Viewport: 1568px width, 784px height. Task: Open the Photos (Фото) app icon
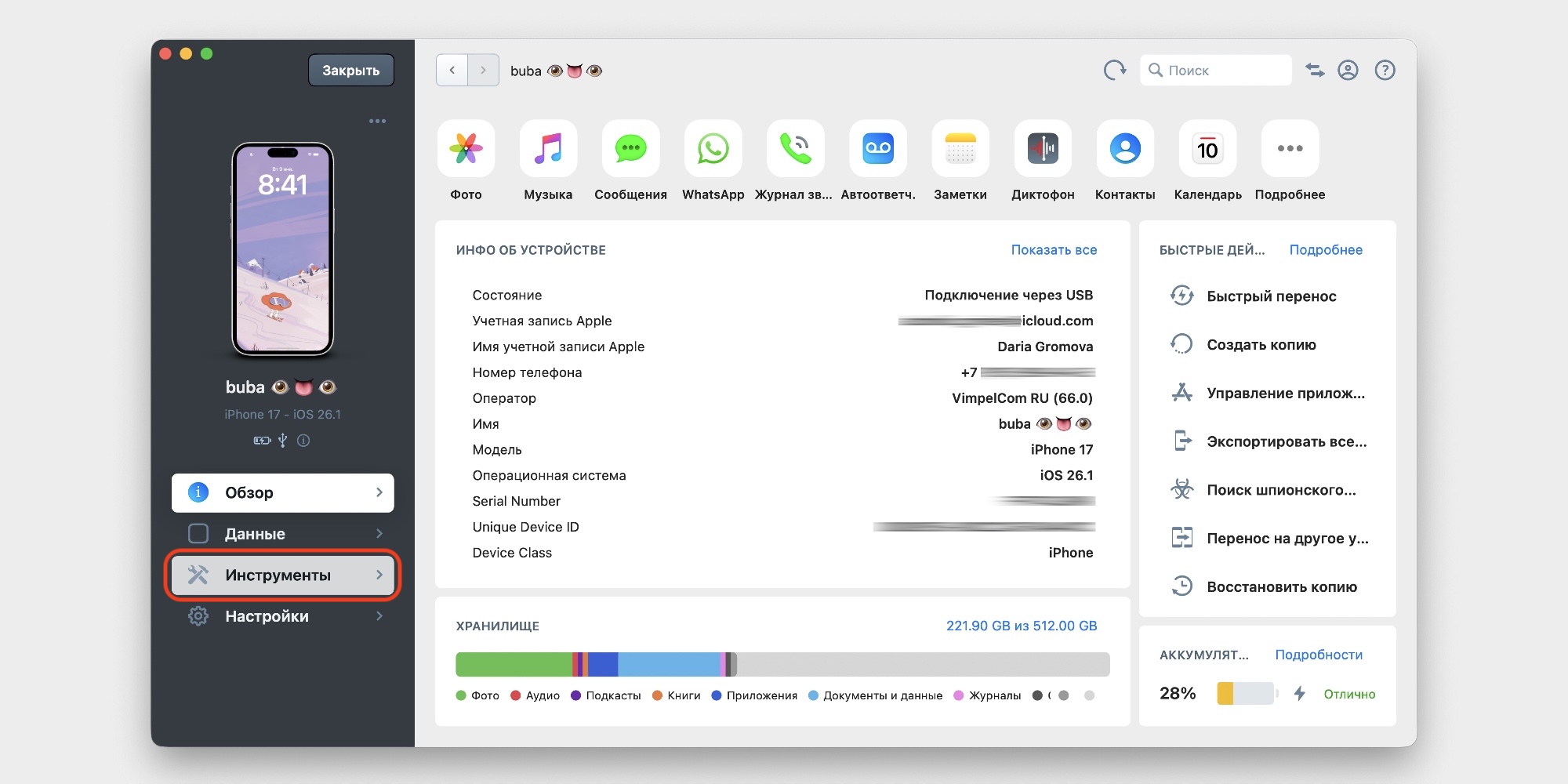(x=466, y=149)
